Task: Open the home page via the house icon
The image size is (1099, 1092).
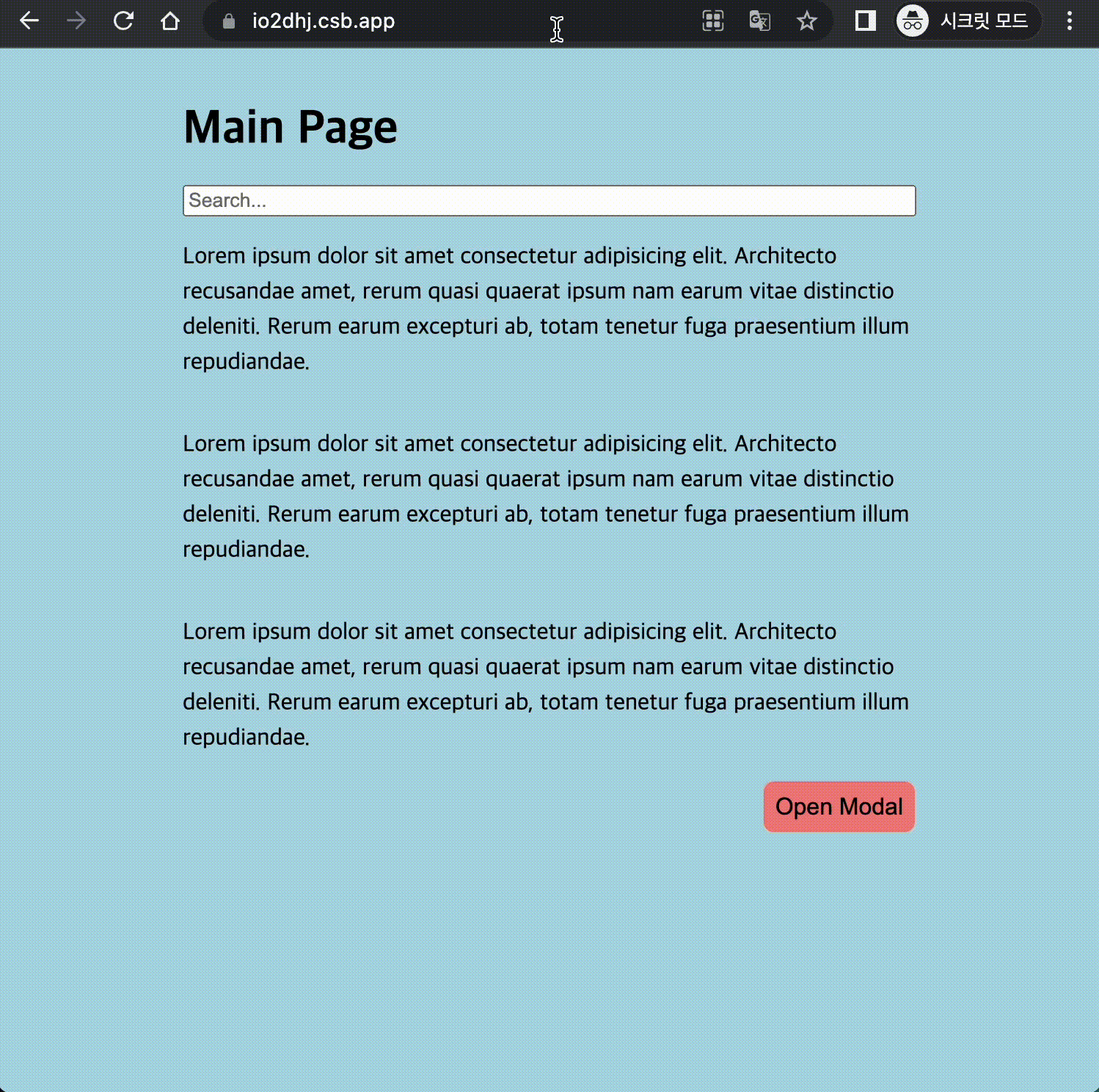Action: pos(170,21)
